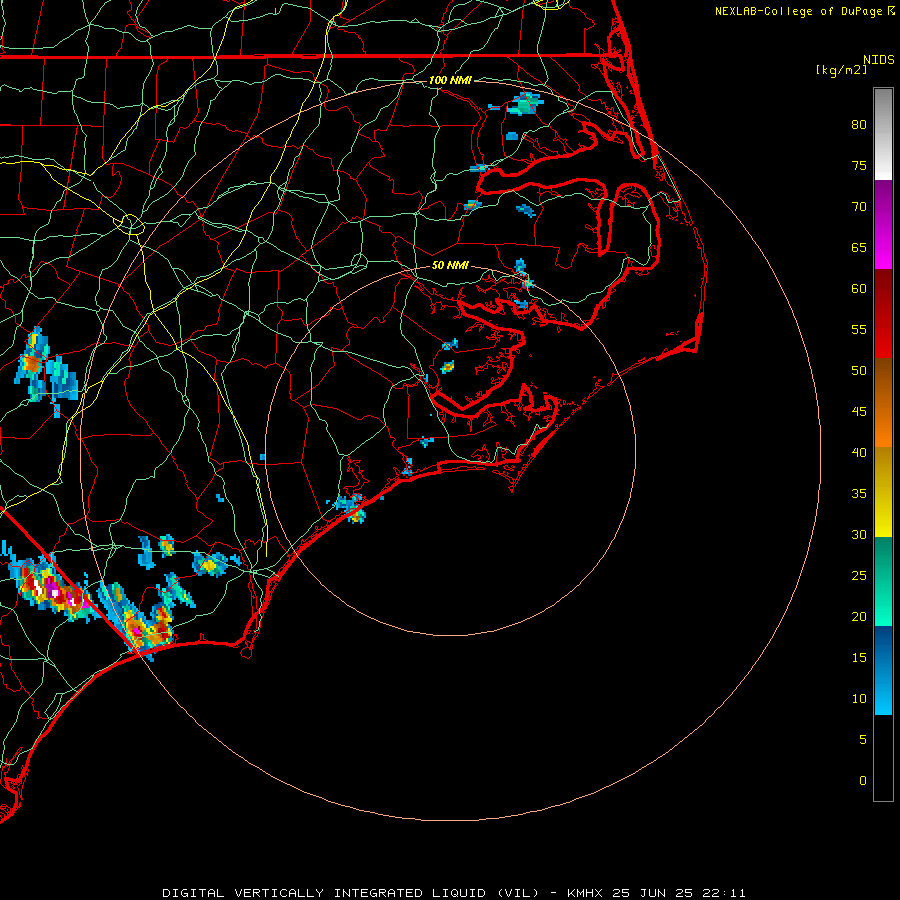
Task: Click the scale value 65
Action: pos(859,247)
